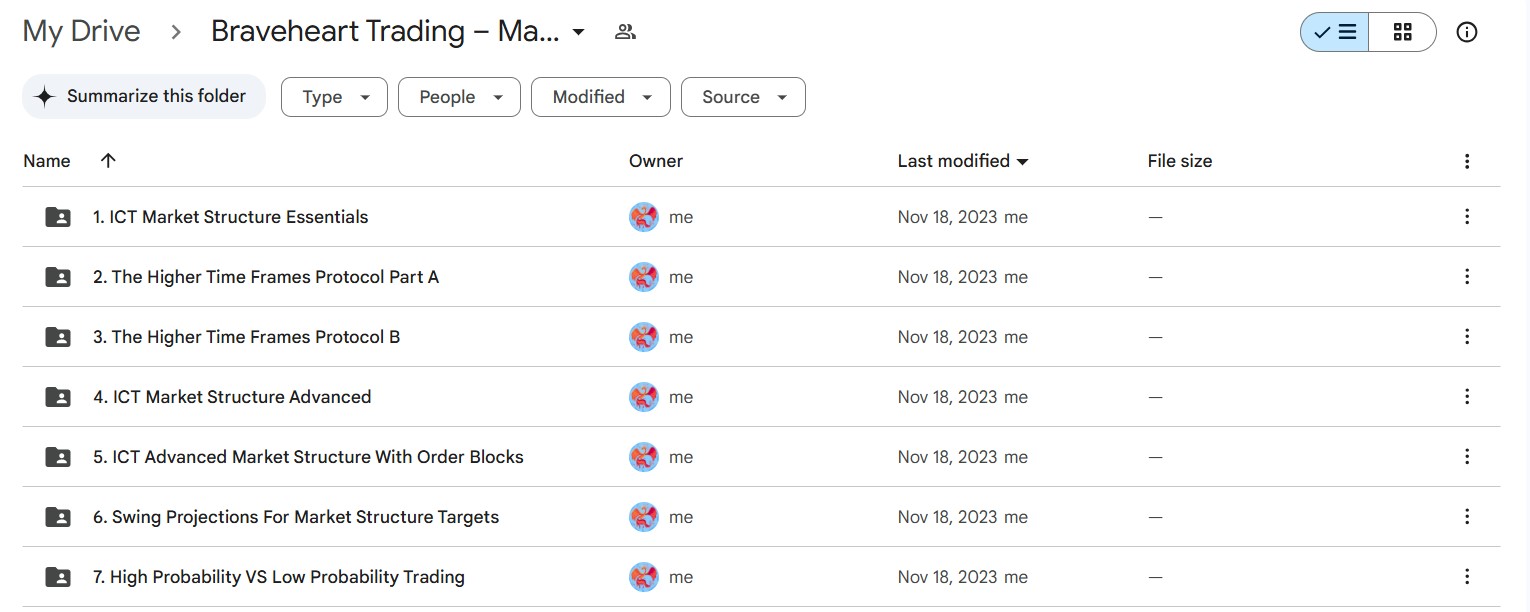Open the Modified filter dropdown
Image resolution: width=1530 pixels, height=612 pixels.
[600, 97]
